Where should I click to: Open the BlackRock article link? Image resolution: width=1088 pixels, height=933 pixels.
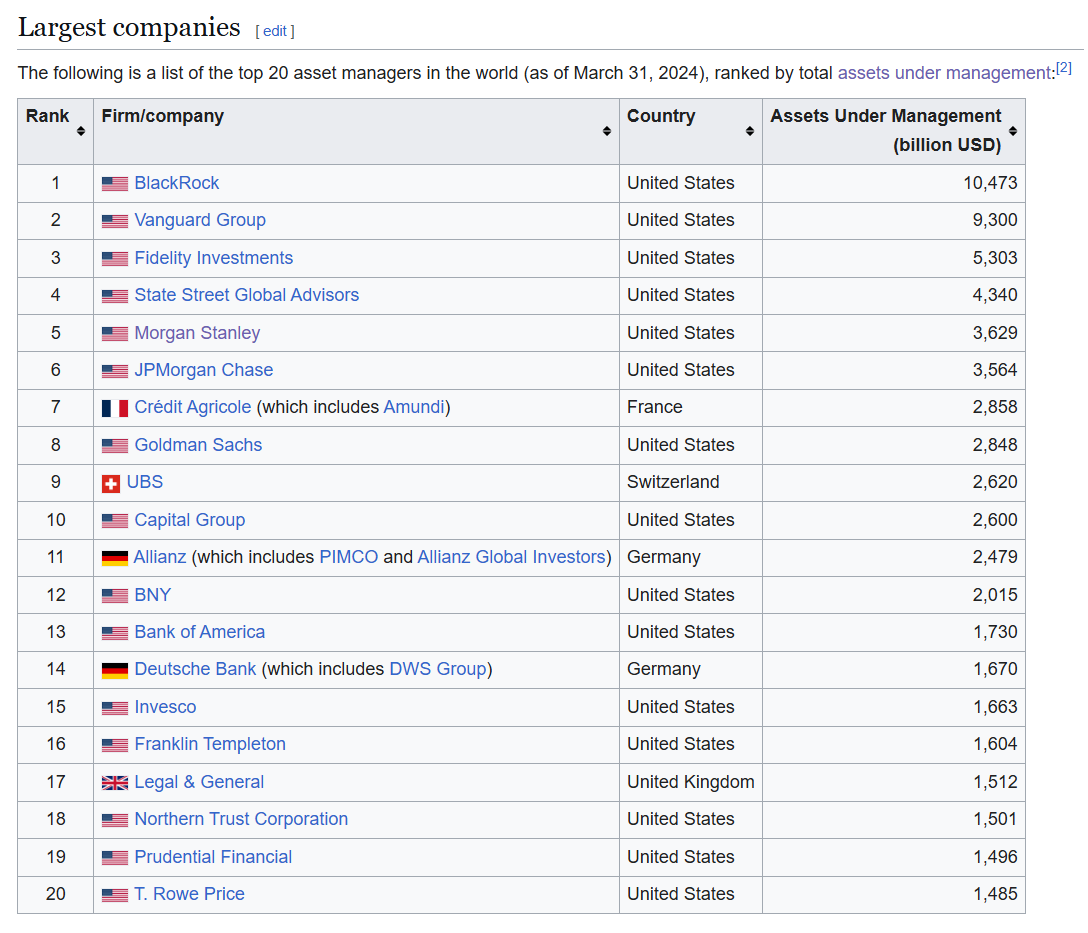(x=176, y=183)
